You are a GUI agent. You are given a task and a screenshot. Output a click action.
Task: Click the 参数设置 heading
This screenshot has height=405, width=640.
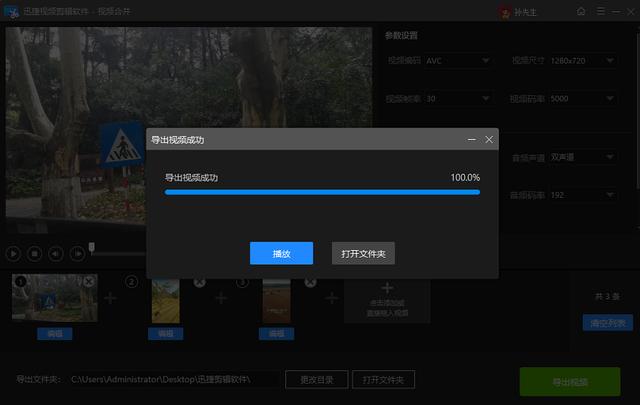coord(401,36)
